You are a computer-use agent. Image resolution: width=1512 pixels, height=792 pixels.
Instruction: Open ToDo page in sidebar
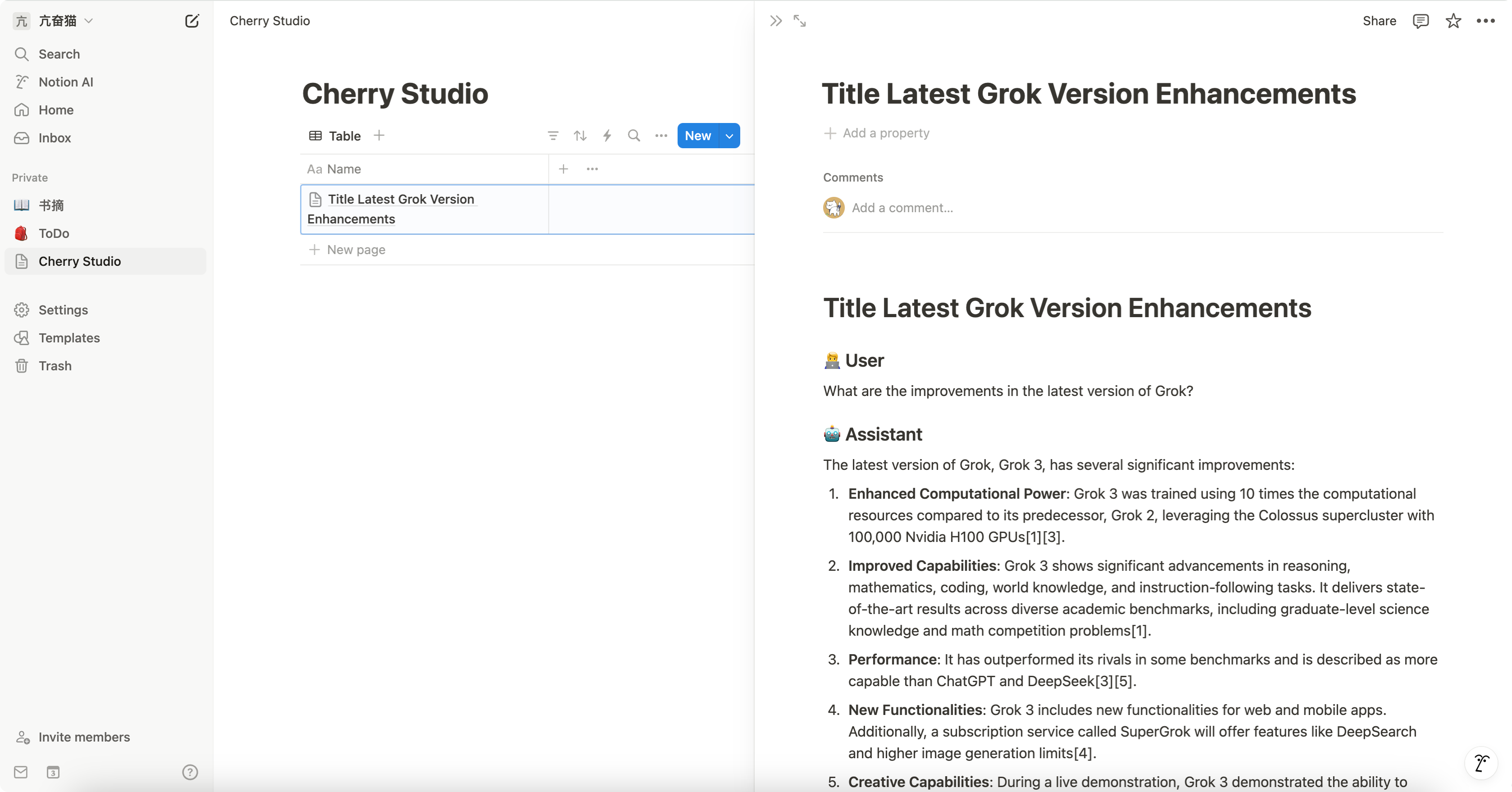coord(54,233)
